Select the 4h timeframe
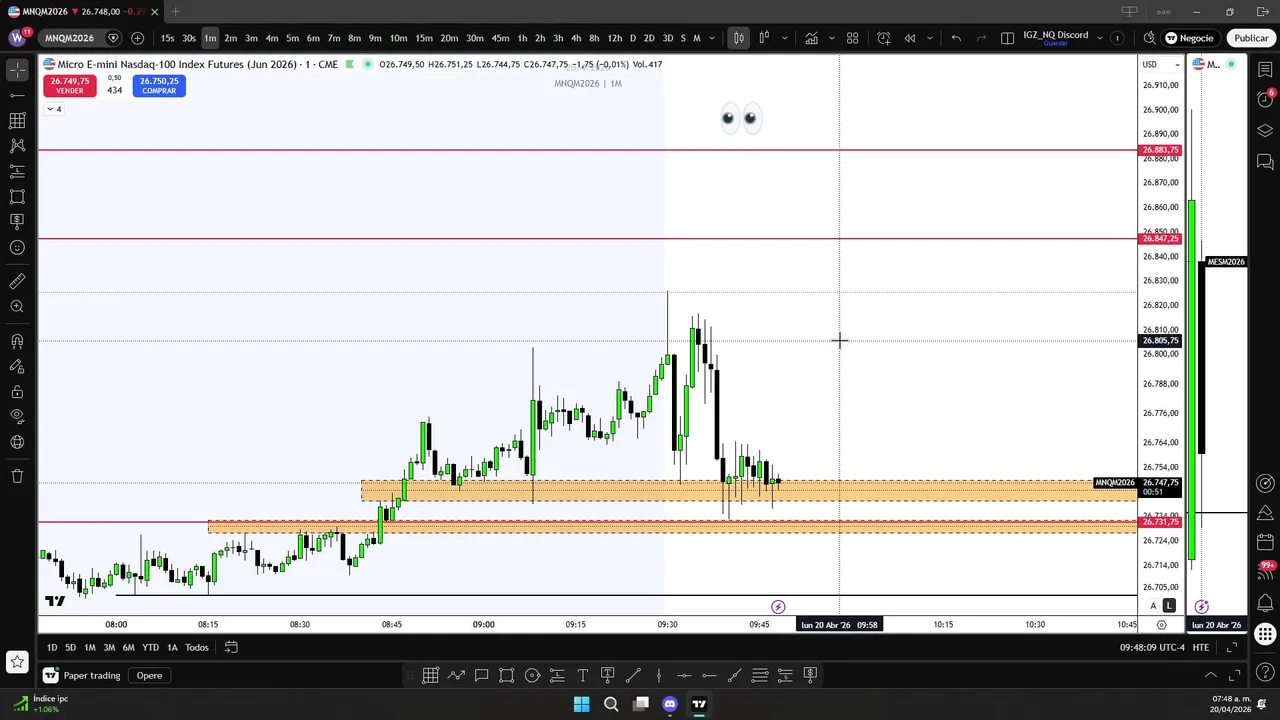The width and height of the screenshot is (1280, 720). point(576,38)
